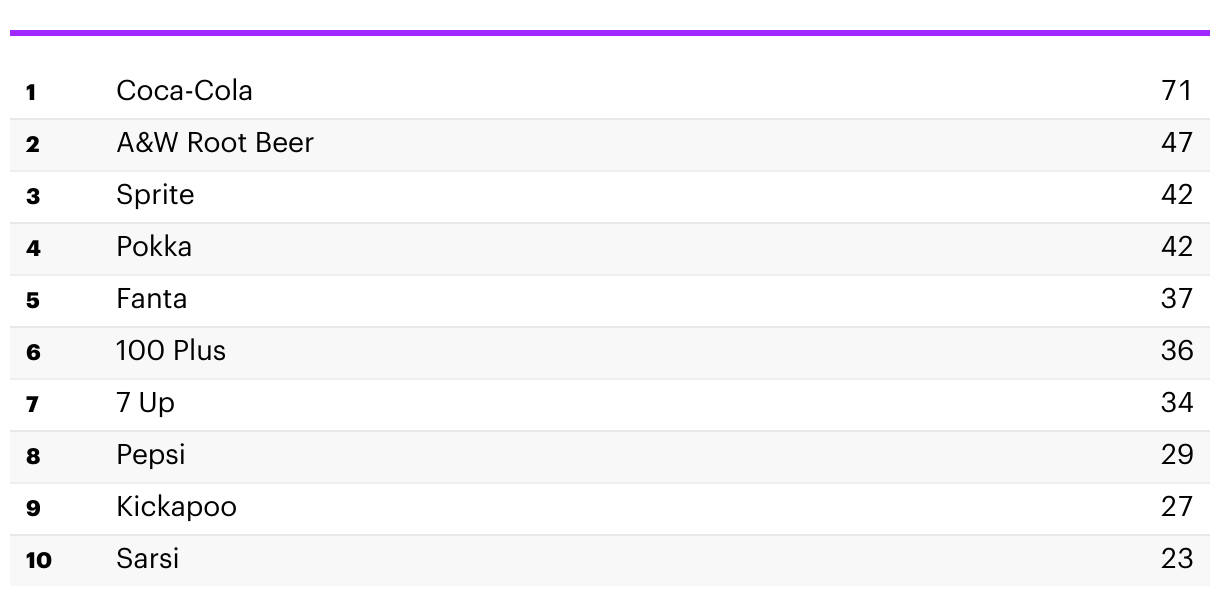Click Pepsi's score of 29
The height and width of the screenshot is (596, 1220).
tap(1177, 455)
